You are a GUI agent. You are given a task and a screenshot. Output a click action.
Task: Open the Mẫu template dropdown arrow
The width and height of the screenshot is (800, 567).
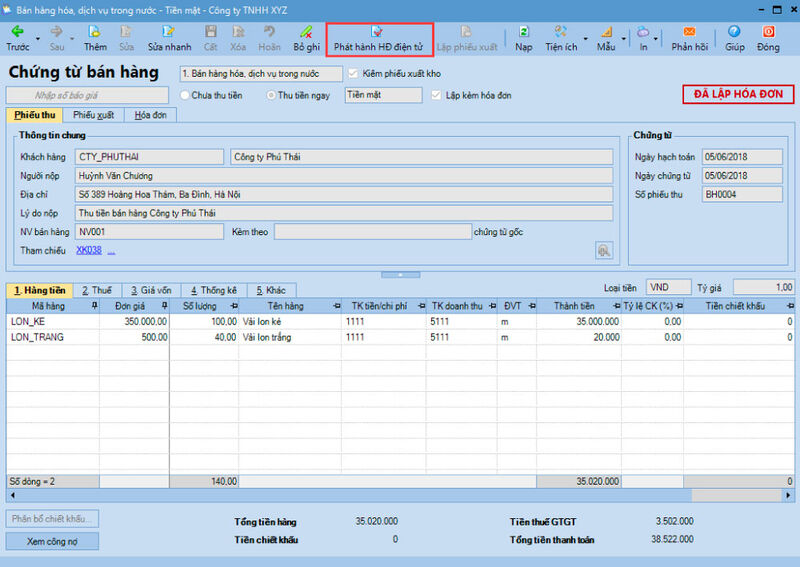tap(625, 39)
